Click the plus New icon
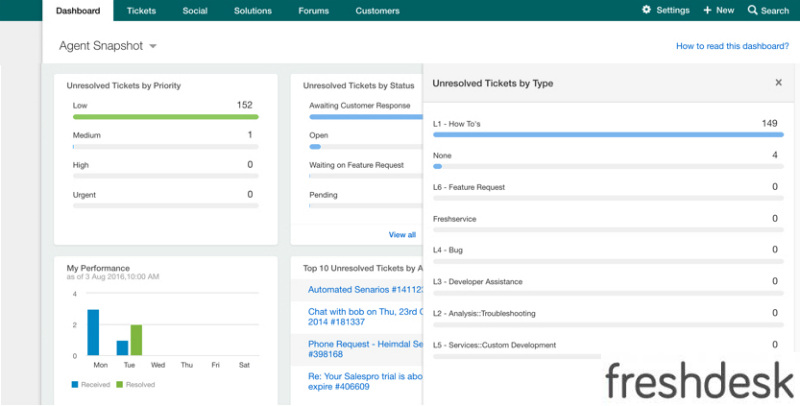The height and width of the screenshot is (406, 800). point(708,10)
